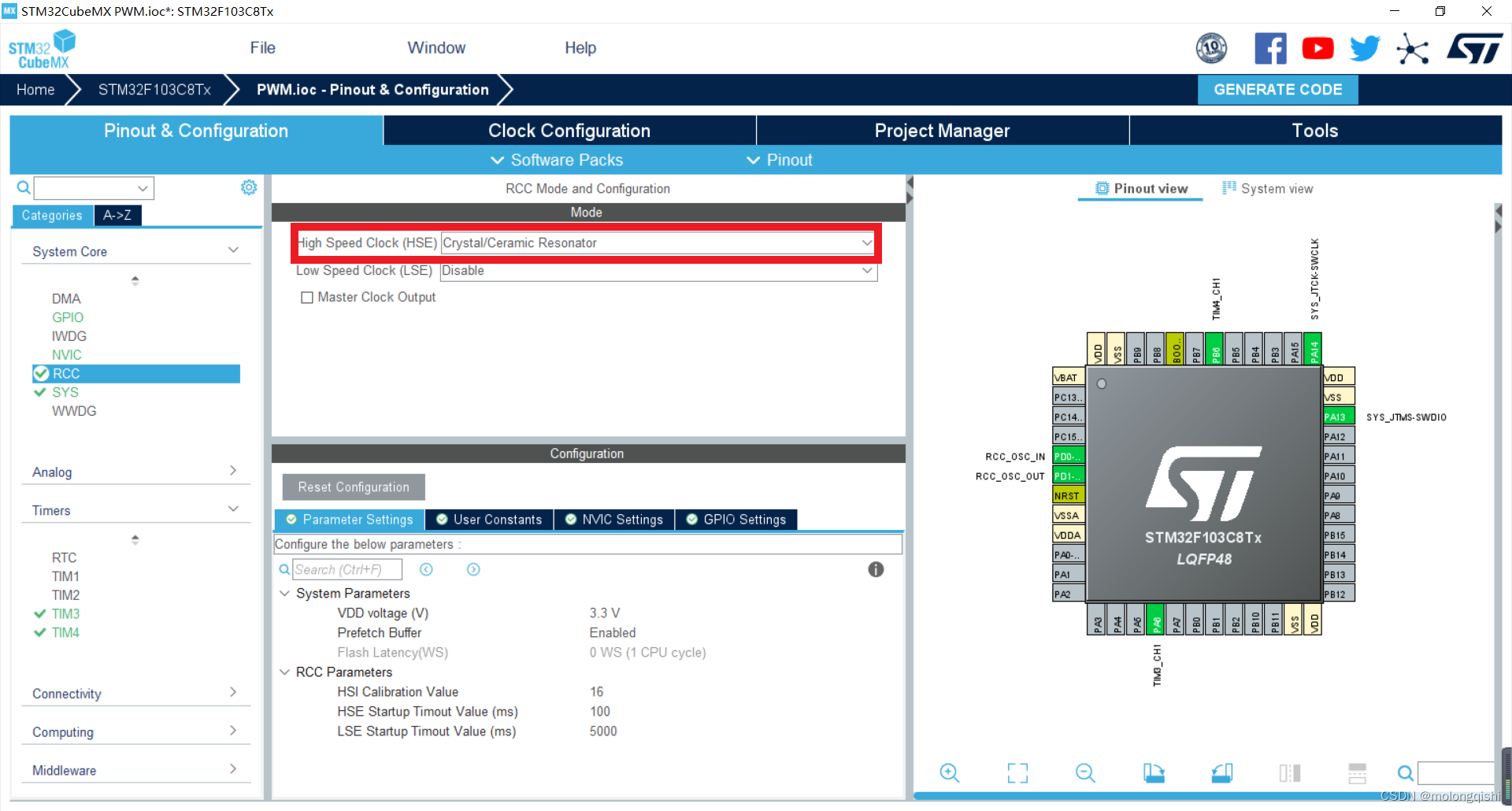
Task: Select TIM4 in Timers list
Action: click(65, 632)
